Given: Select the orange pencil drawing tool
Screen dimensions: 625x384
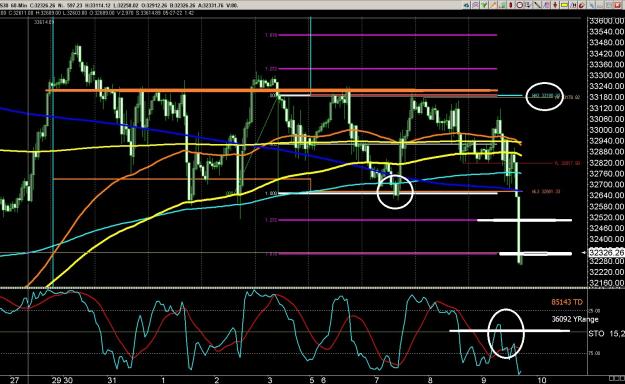Looking at the screenshot, I should [493, 5].
